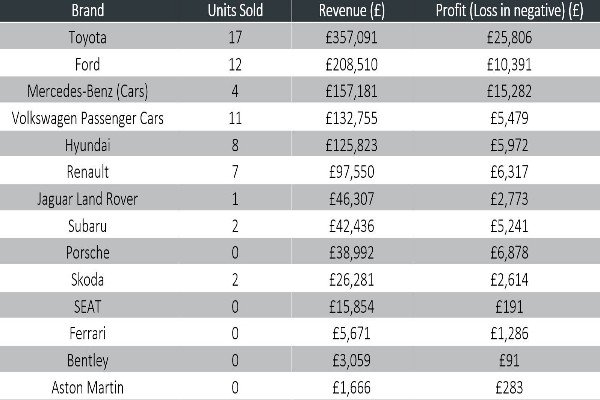Select the Bentley brand cell

[x=88, y=361]
